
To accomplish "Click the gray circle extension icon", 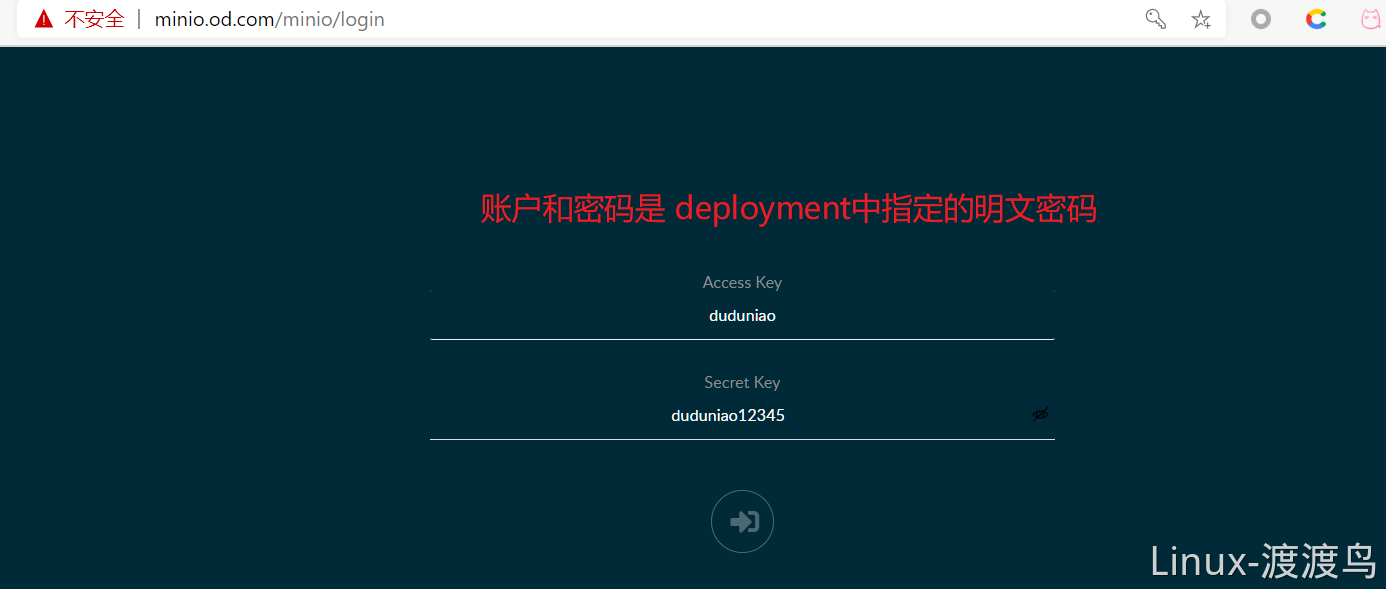I will point(1261,19).
